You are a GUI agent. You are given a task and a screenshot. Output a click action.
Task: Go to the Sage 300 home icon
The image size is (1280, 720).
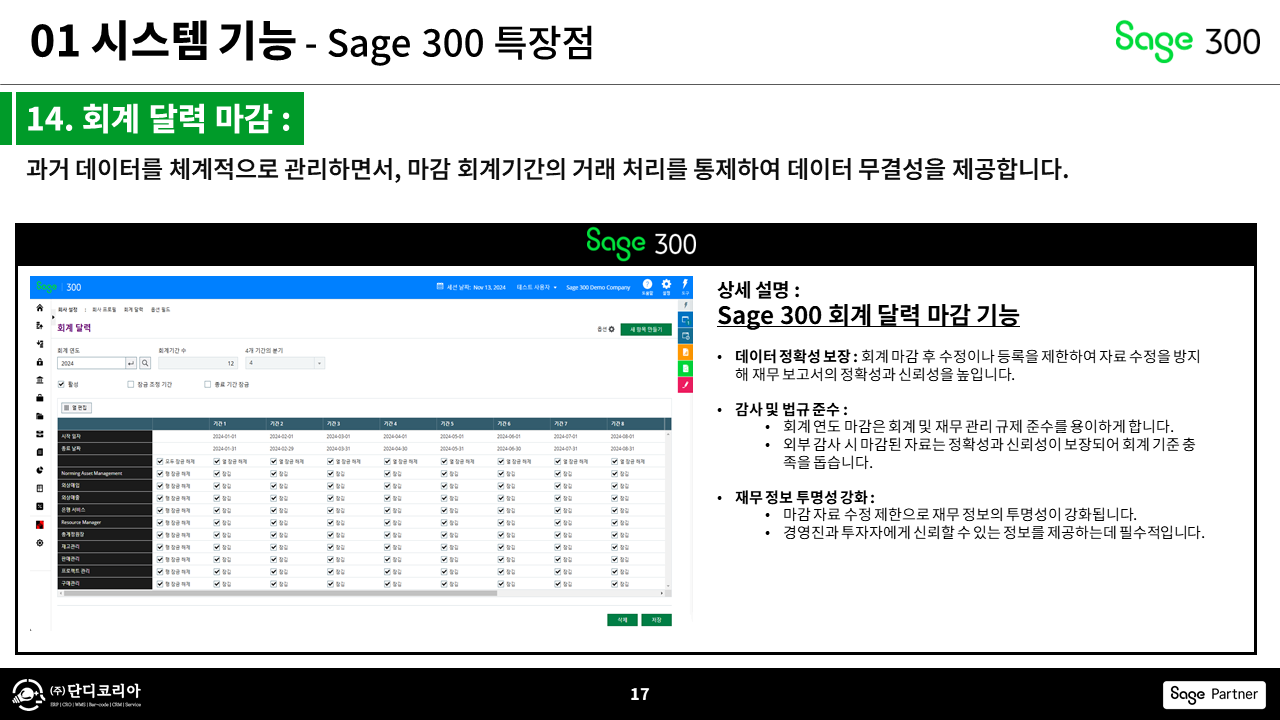pyautogui.click(x=39, y=309)
